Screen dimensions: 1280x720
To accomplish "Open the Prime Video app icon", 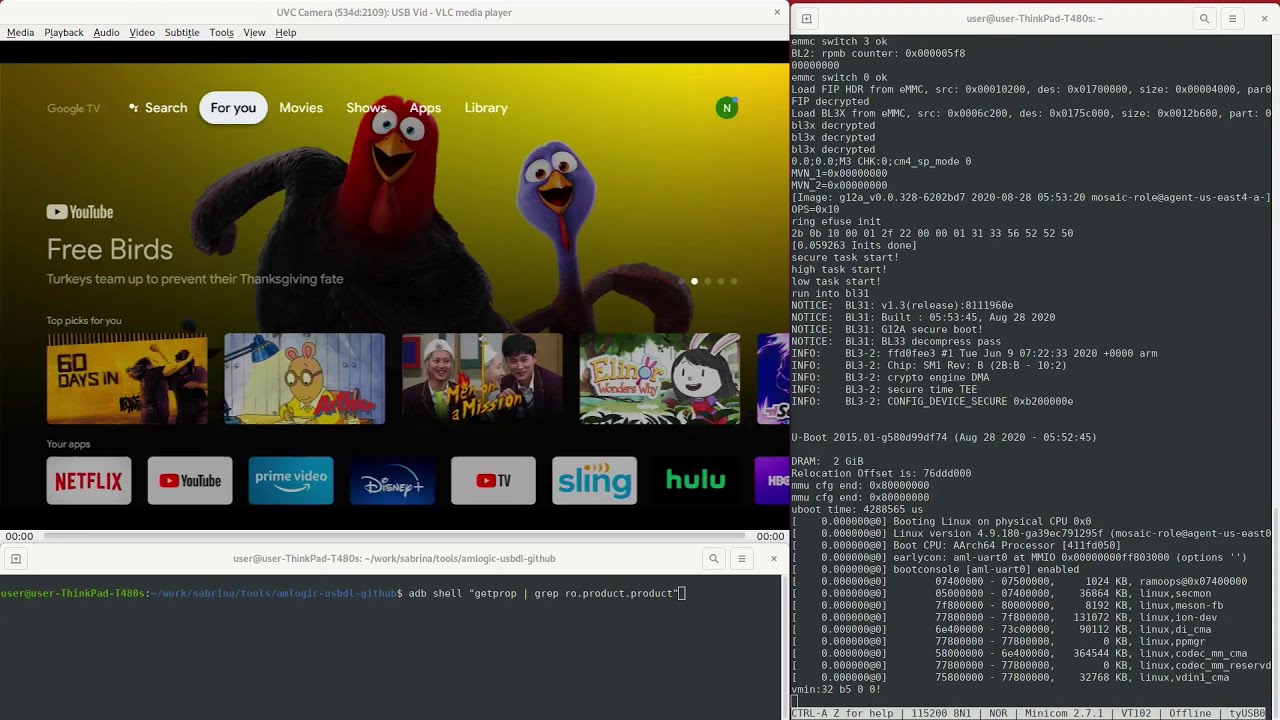I will point(291,481).
